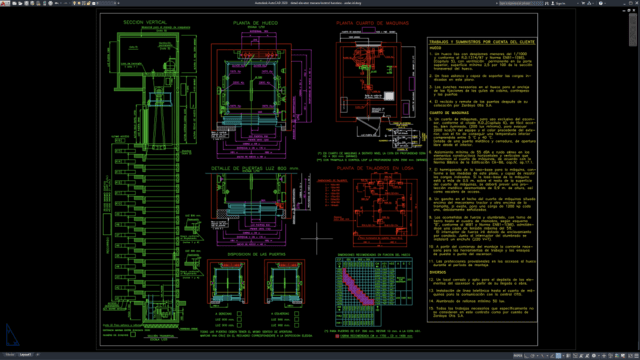Expand the workspace switching dropdown arrow

coord(599,356)
